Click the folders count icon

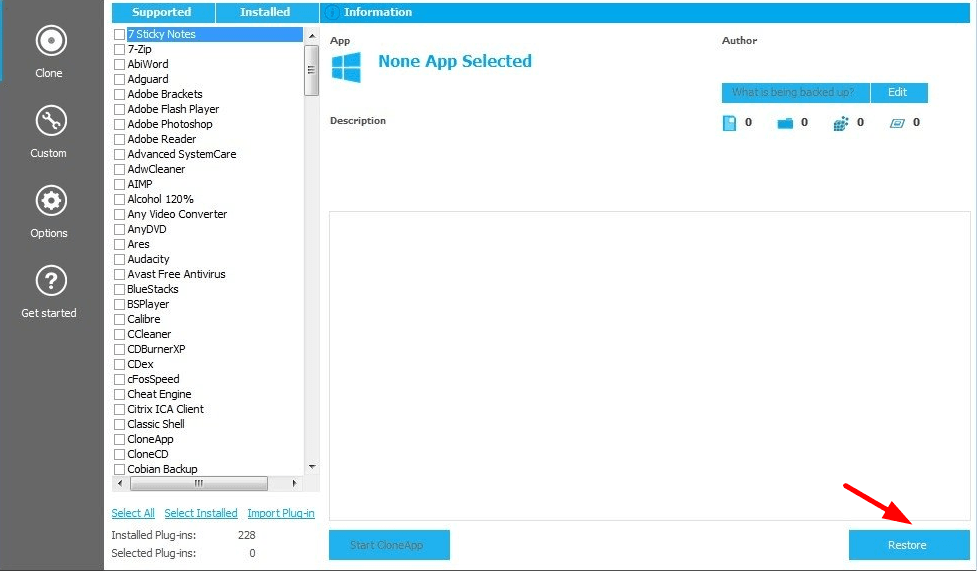(x=785, y=123)
